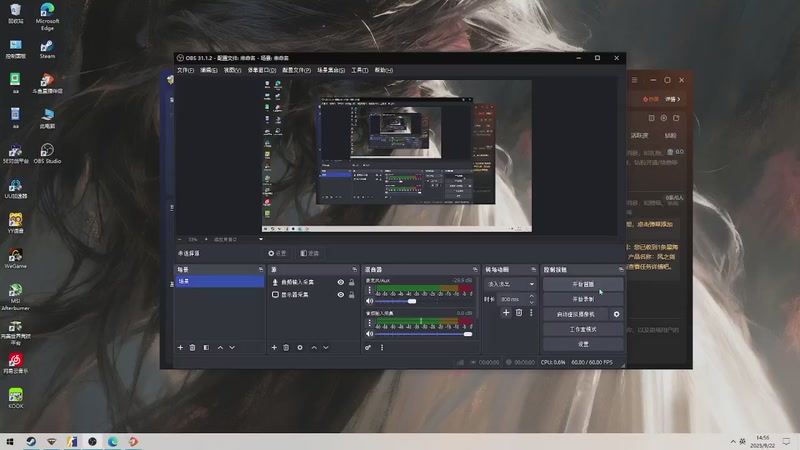The width and height of the screenshot is (800, 450).
Task: Open the 停靠窗口(D) menu
Action: [262, 70]
